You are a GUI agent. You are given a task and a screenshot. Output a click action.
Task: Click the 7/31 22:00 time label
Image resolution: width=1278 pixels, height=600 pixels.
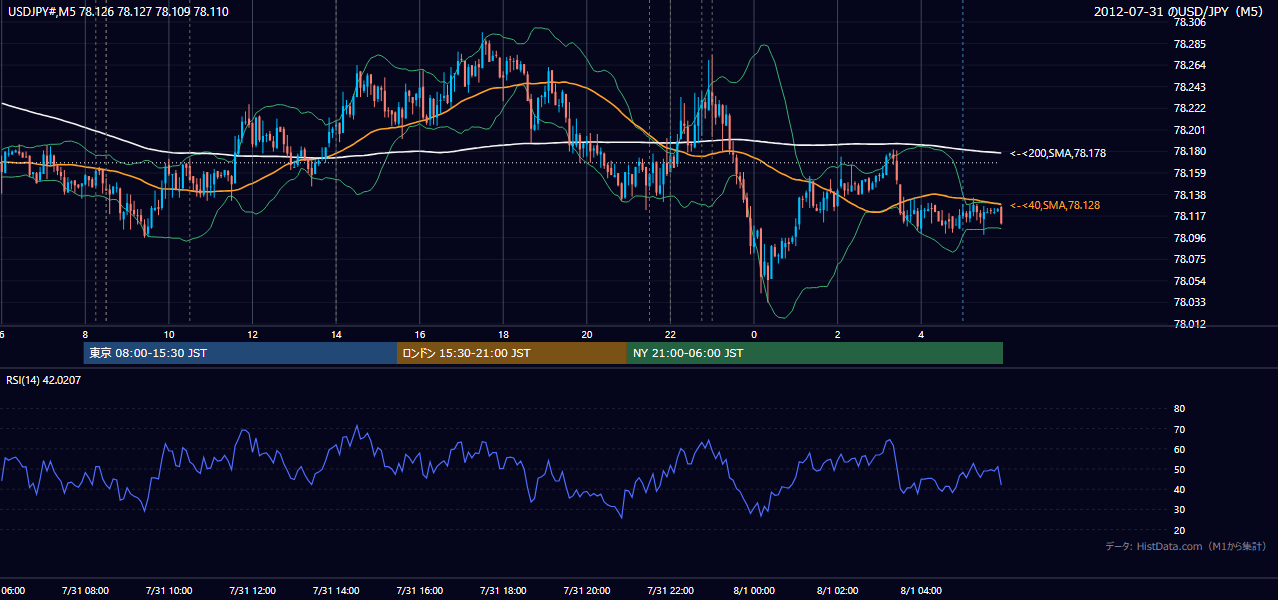(670, 591)
